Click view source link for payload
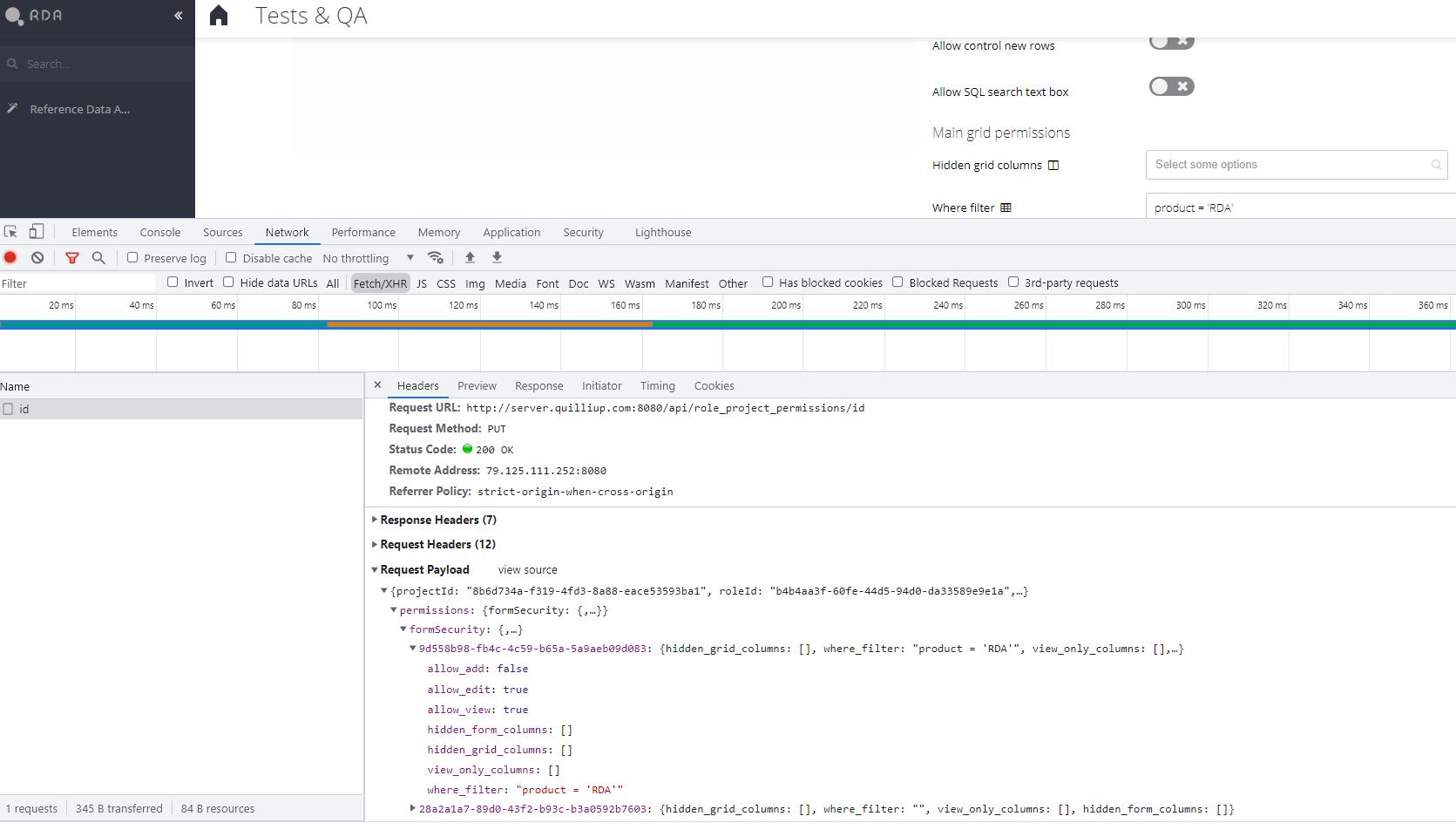This screenshot has height=823, width=1456. pyautogui.click(x=527, y=569)
